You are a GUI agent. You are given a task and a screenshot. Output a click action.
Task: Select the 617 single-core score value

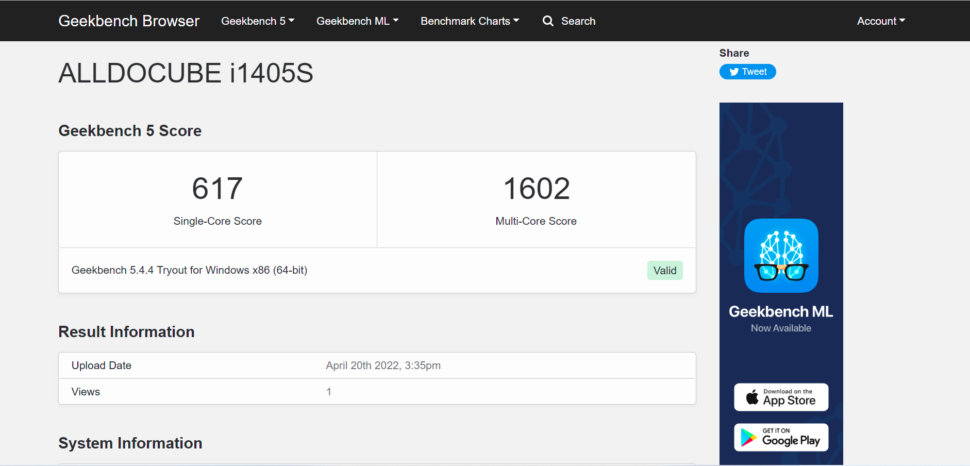(217, 189)
